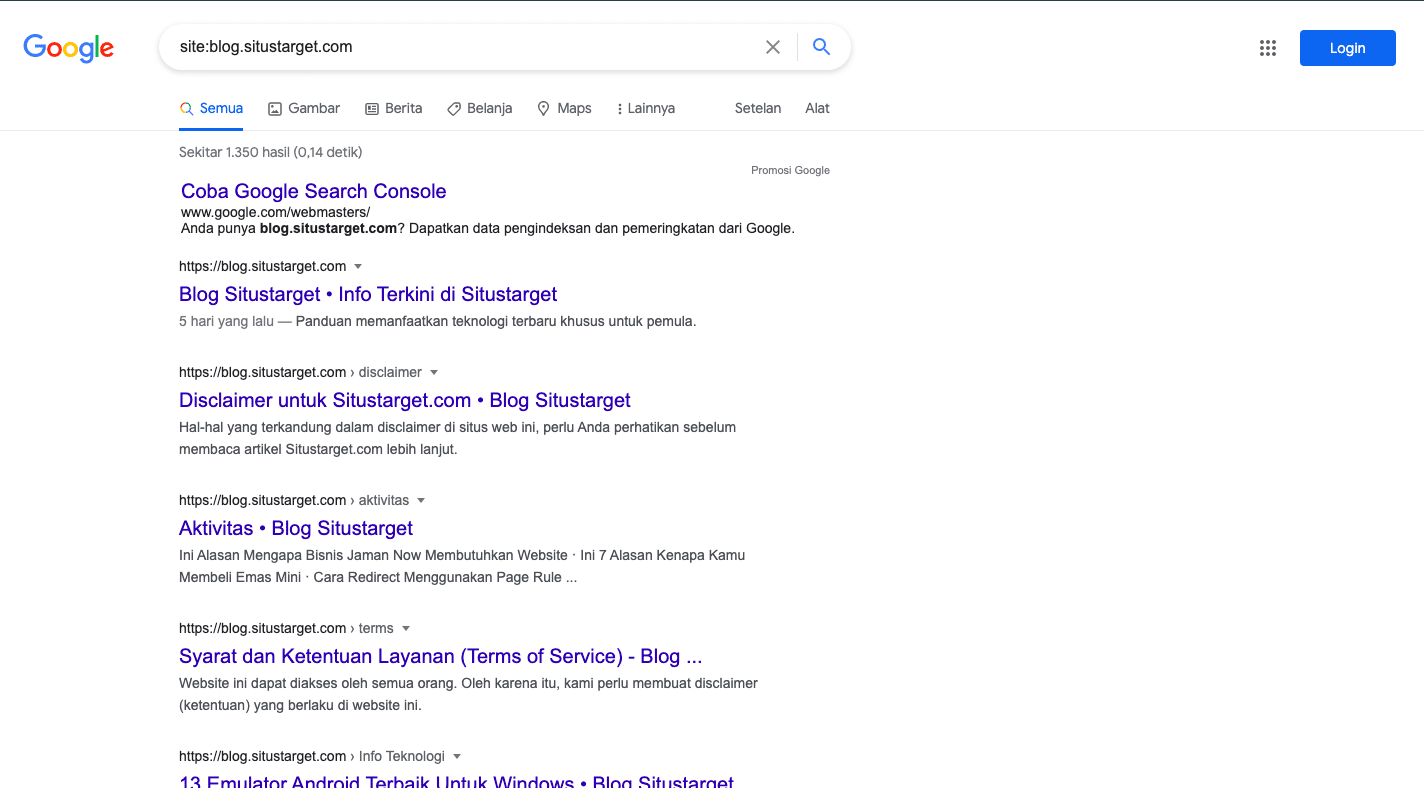The image size is (1424, 788).
Task: Switch to the Berita tab
Action: pyautogui.click(x=393, y=108)
